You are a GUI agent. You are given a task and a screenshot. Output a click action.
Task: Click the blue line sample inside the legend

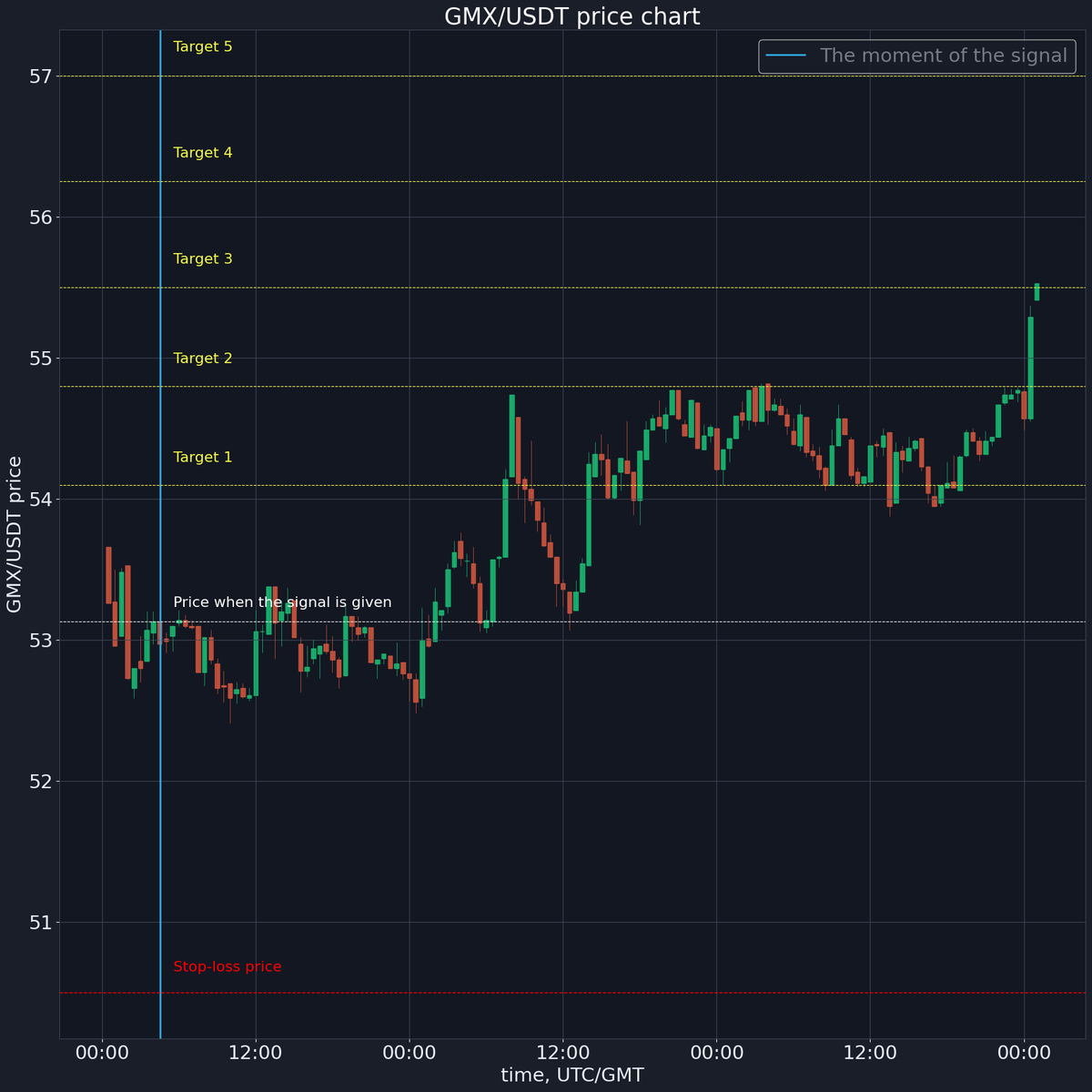[785, 56]
